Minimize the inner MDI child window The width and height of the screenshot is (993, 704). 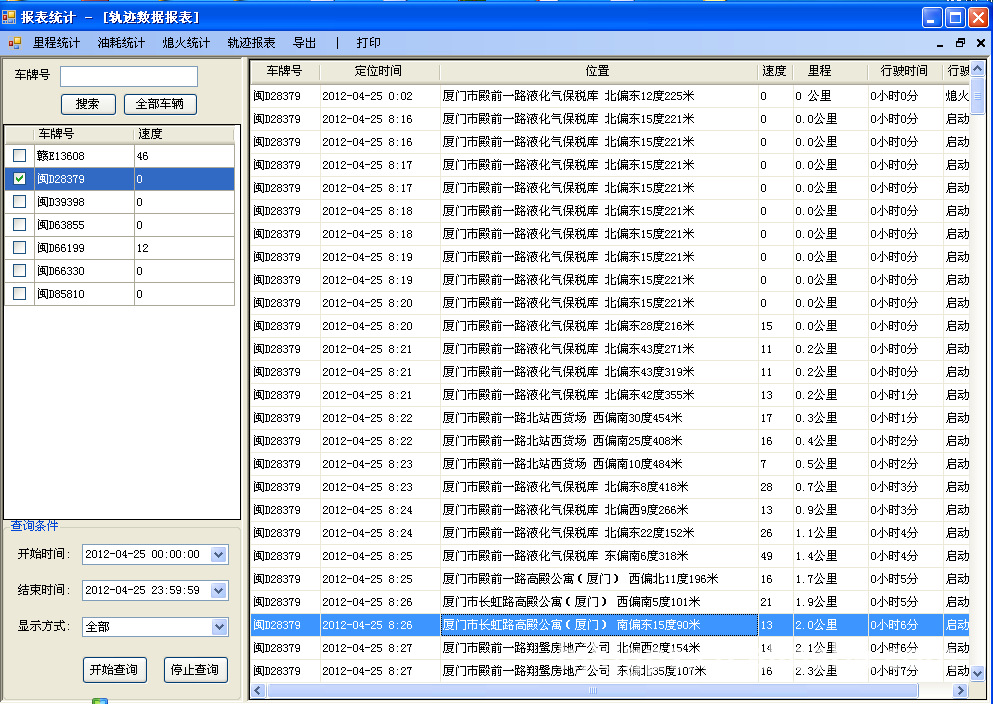coord(941,43)
